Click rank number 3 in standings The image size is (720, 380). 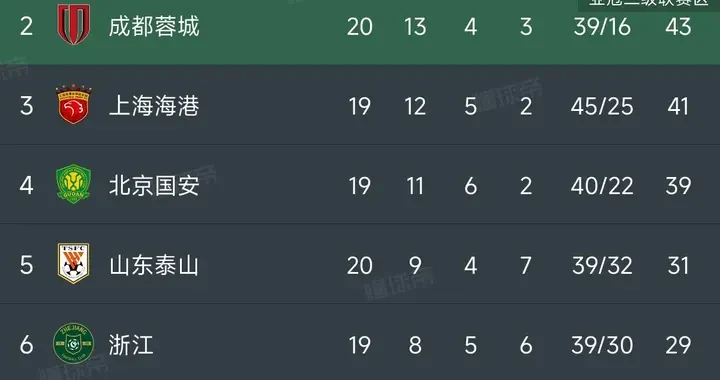pyautogui.click(x=27, y=106)
